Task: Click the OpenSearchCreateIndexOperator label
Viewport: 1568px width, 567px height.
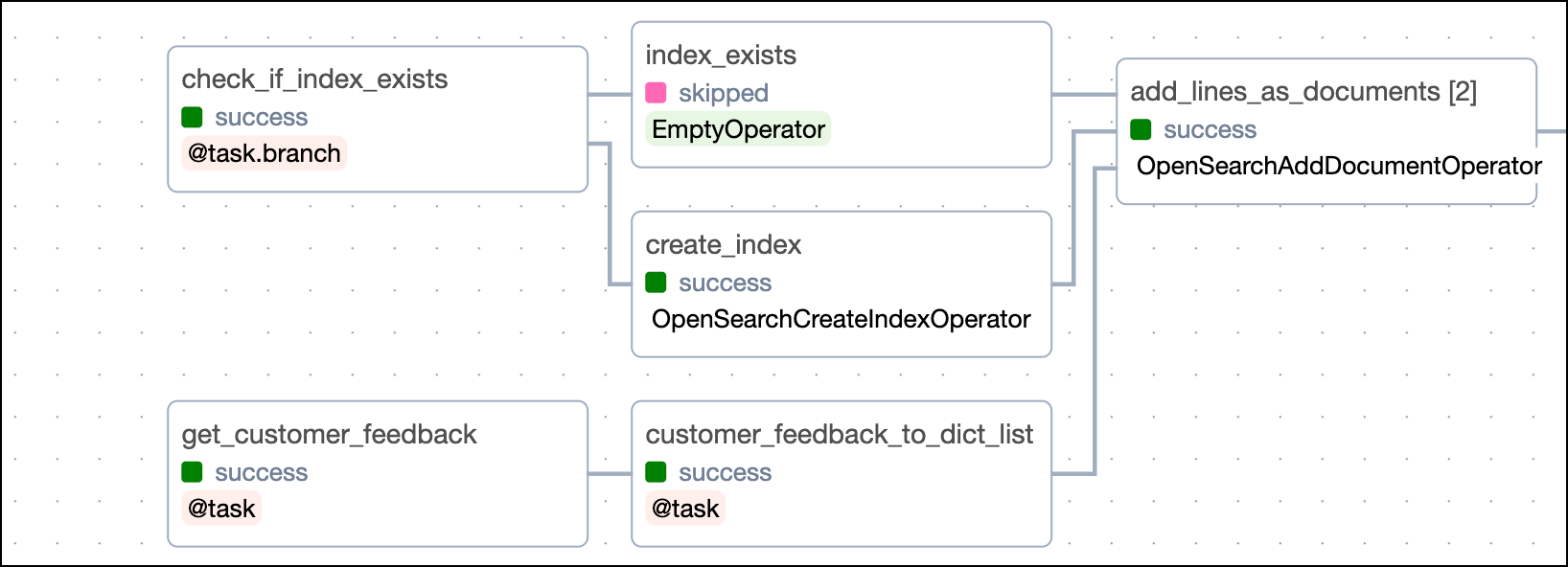Action: [841, 319]
